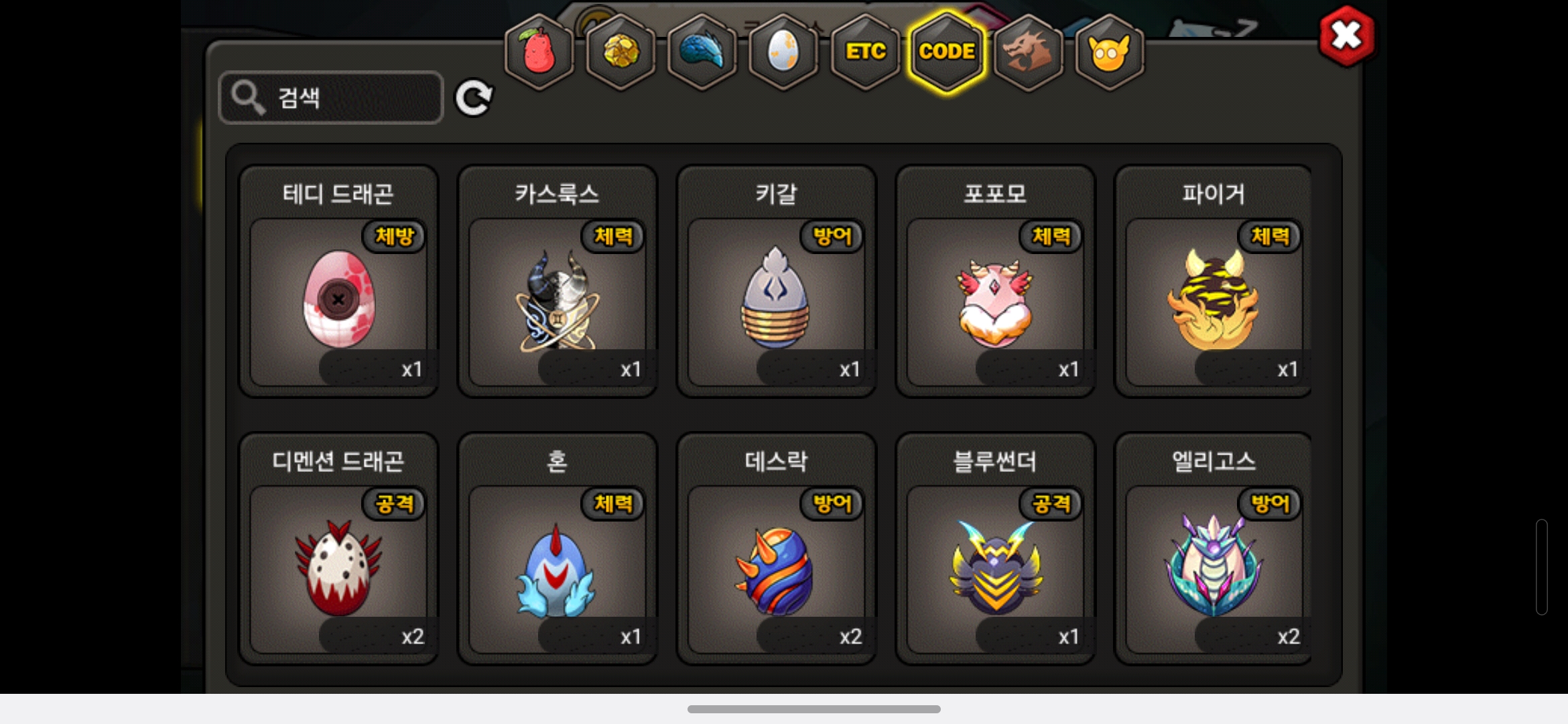Open the brown dragon category icon

pos(1029,52)
